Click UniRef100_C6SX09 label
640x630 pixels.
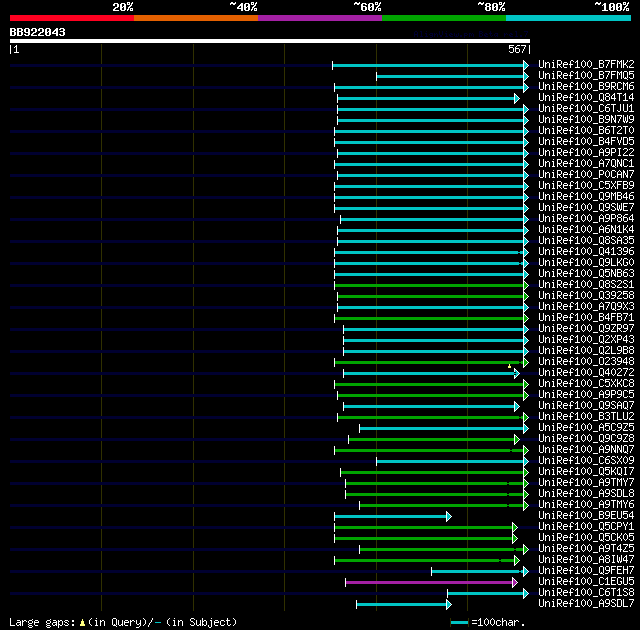pos(586,461)
